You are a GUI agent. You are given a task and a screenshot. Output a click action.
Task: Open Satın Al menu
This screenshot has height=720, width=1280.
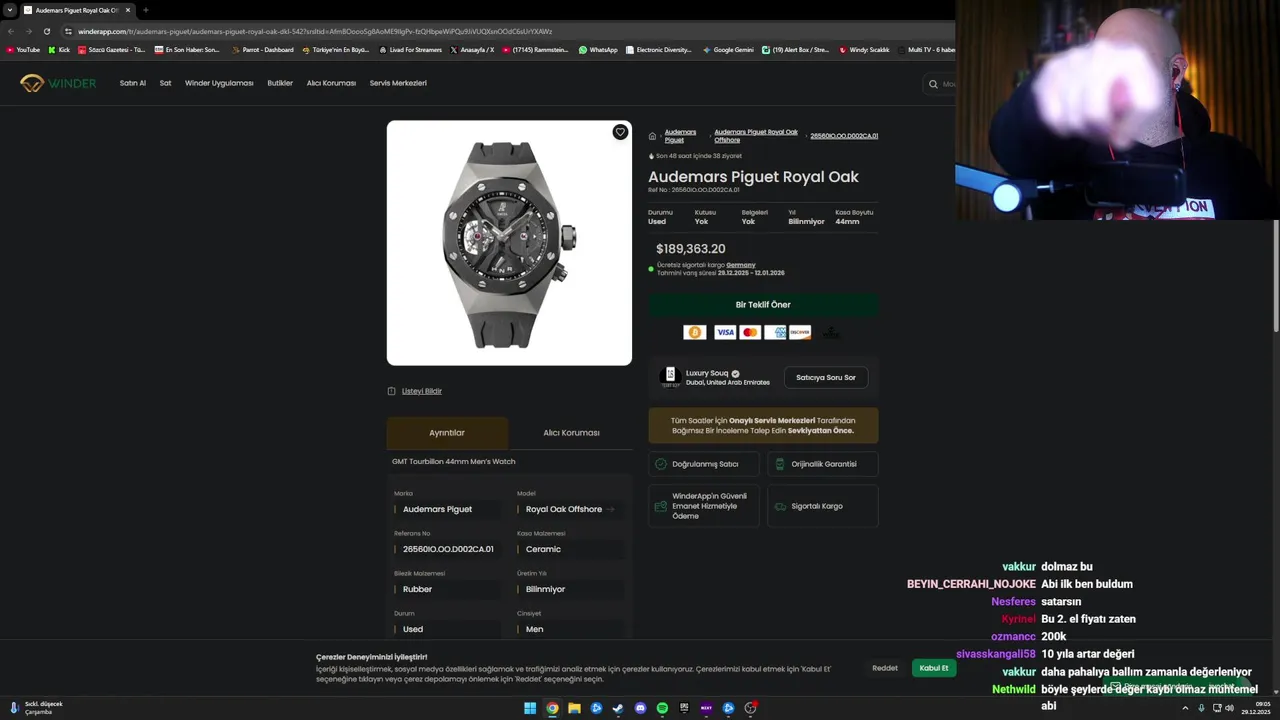click(133, 83)
